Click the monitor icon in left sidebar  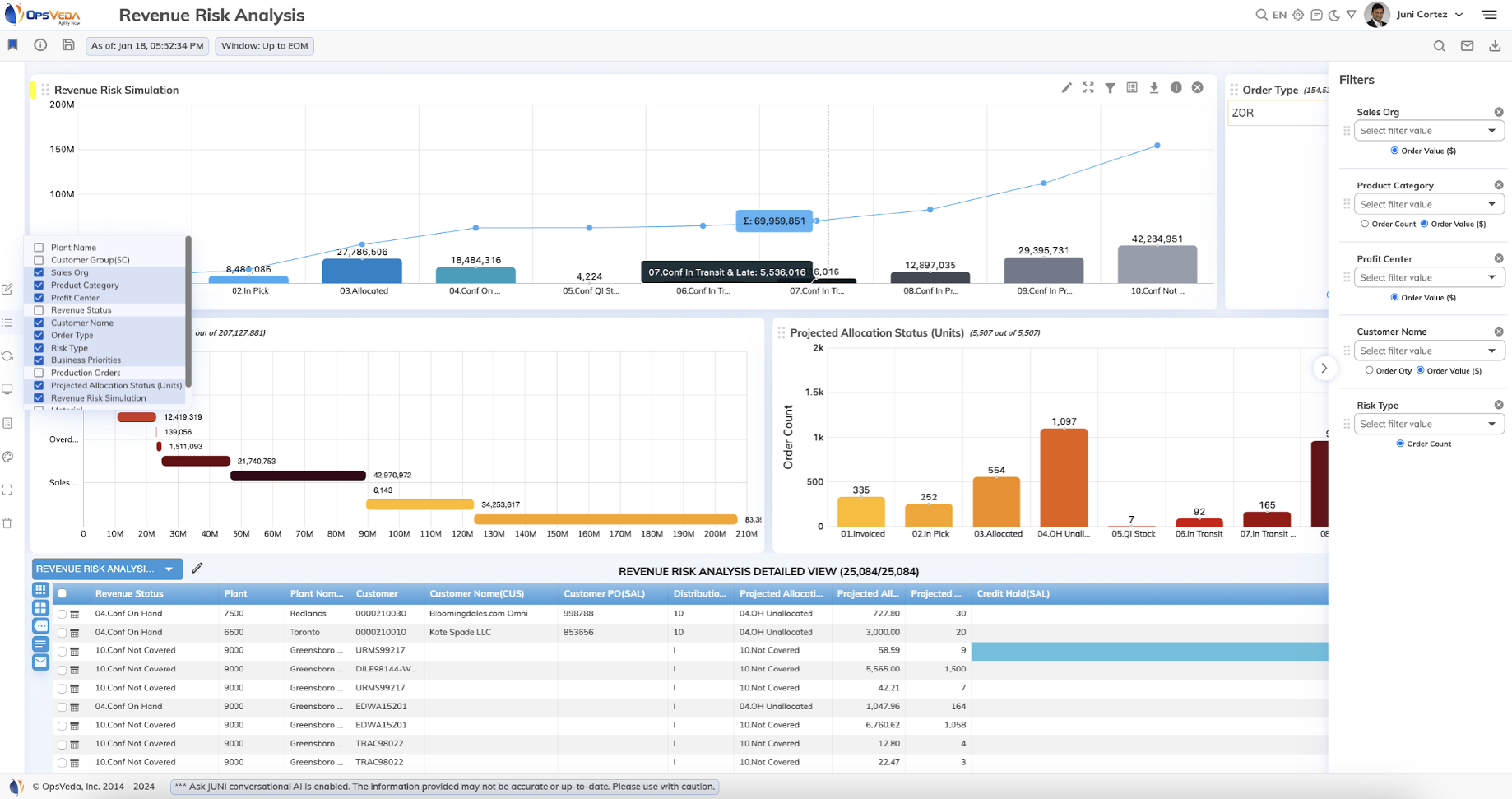click(x=7, y=389)
